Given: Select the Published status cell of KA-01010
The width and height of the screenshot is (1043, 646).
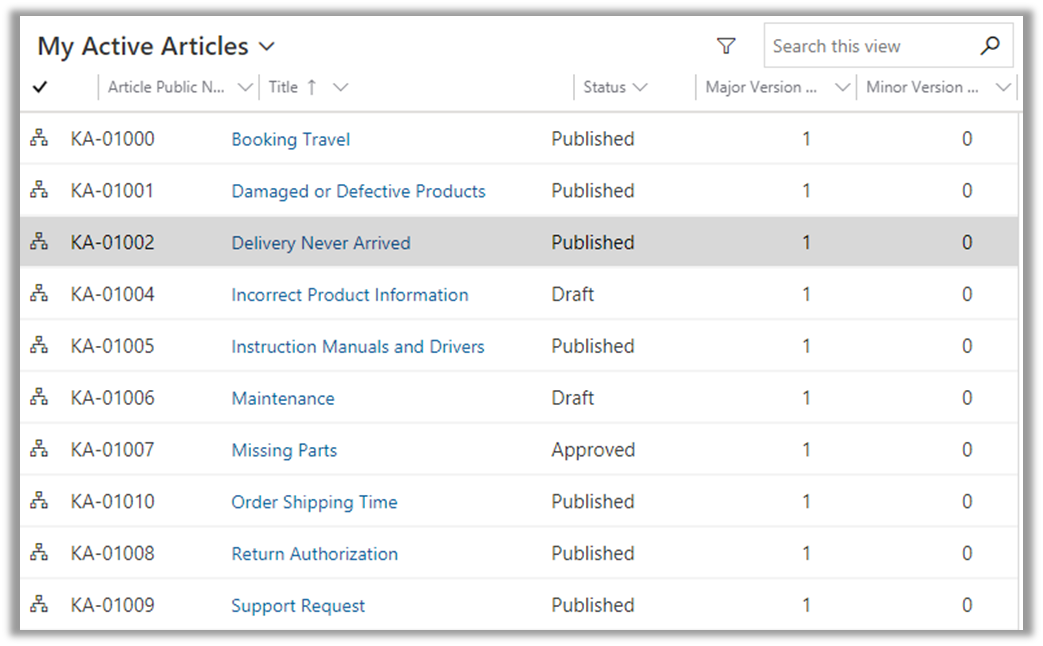Looking at the screenshot, I should pos(593,502).
